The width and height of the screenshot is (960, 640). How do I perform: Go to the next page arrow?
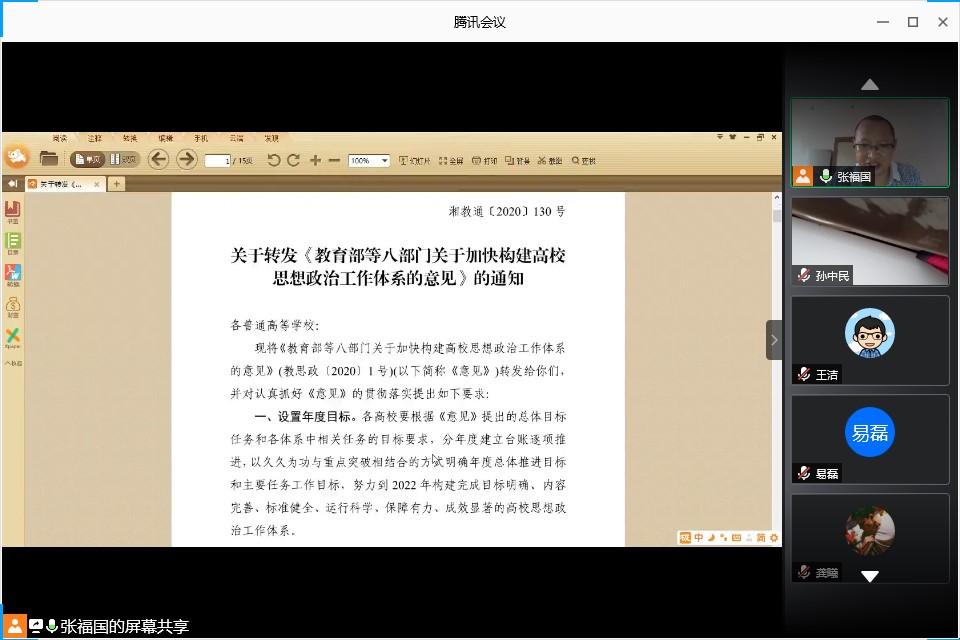186,159
